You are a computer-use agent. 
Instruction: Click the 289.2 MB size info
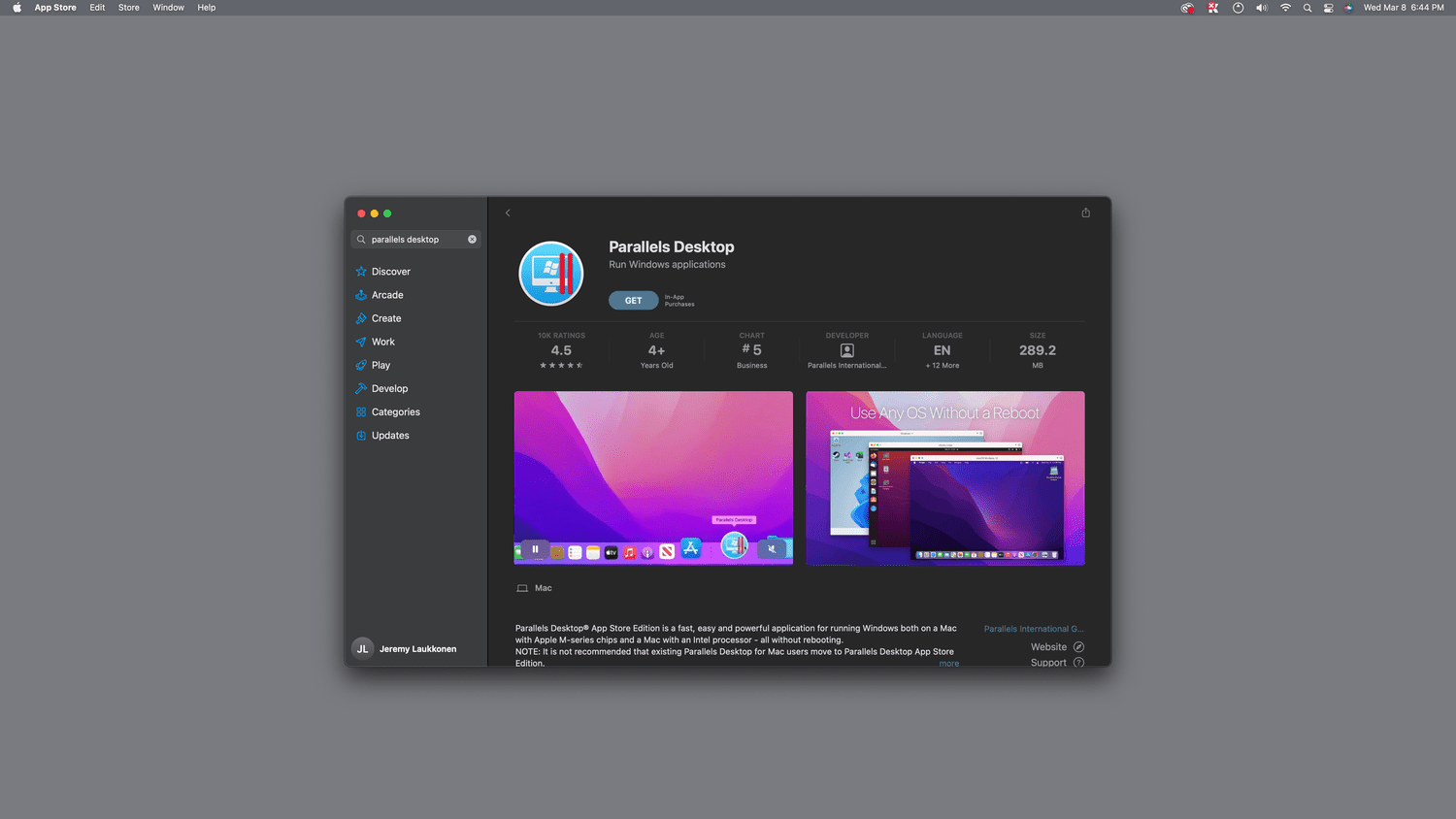coord(1037,350)
